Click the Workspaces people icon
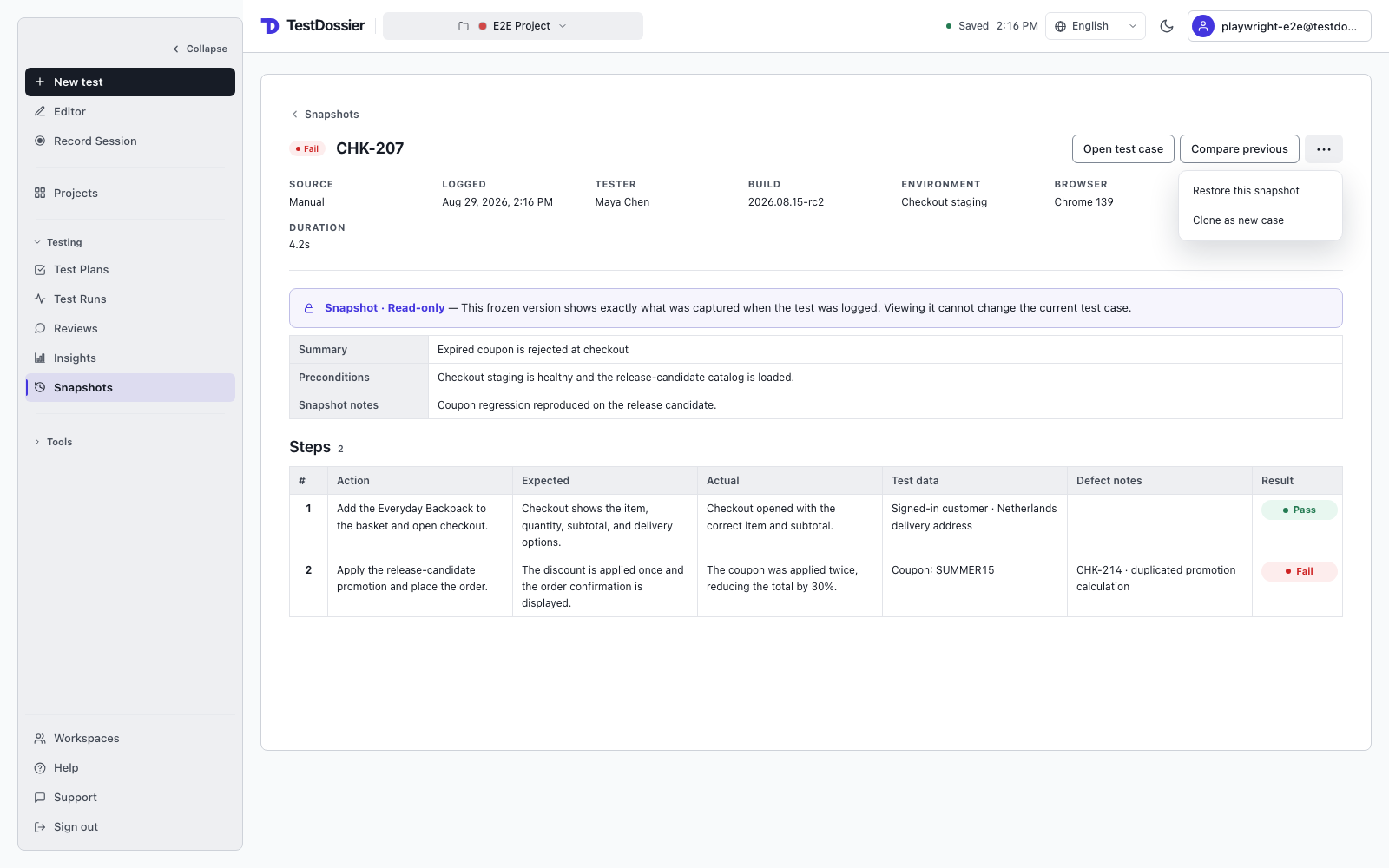 (x=40, y=738)
